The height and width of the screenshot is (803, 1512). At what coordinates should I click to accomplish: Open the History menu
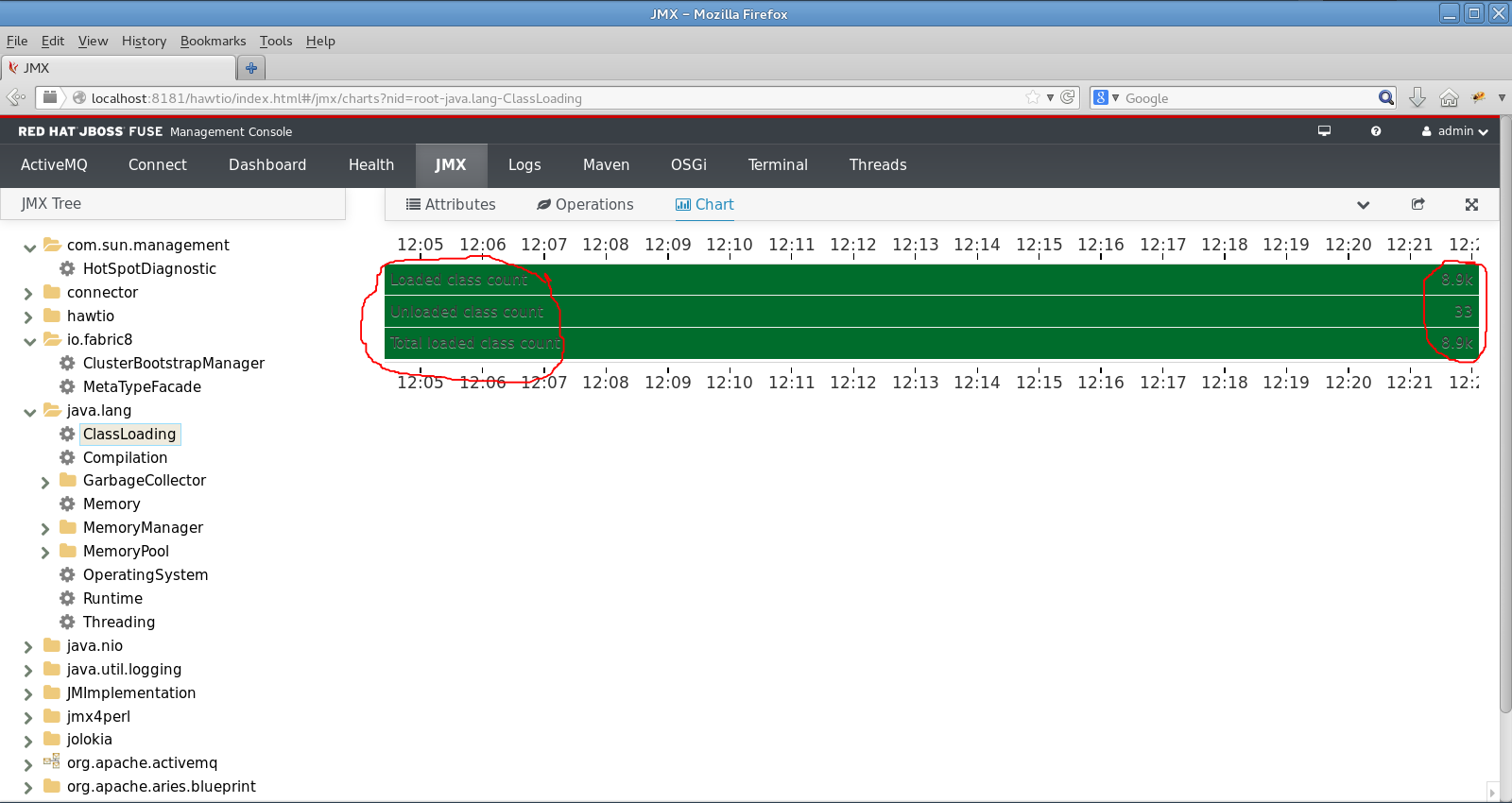pyautogui.click(x=144, y=41)
